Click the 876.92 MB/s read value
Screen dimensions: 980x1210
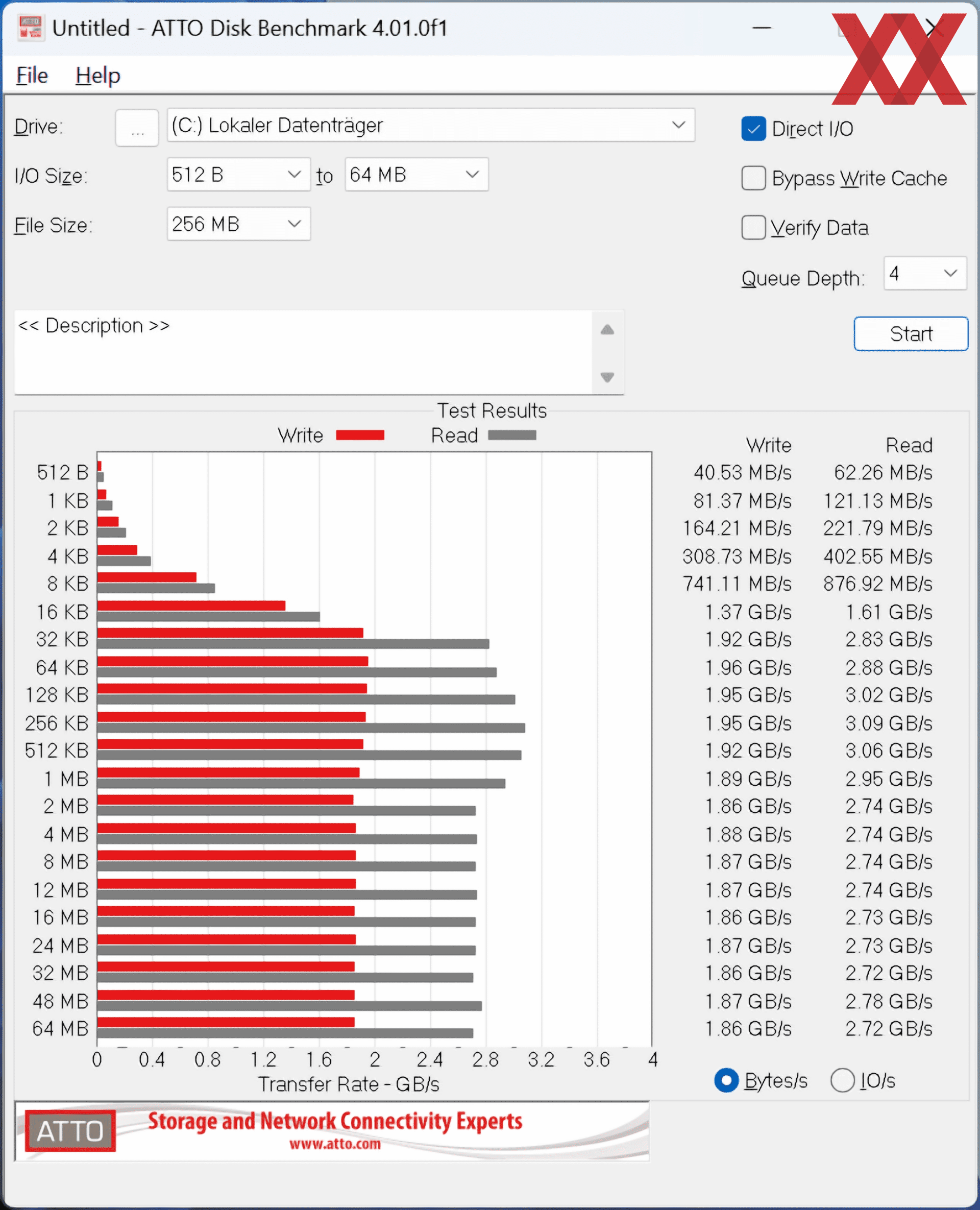point(877,584)
